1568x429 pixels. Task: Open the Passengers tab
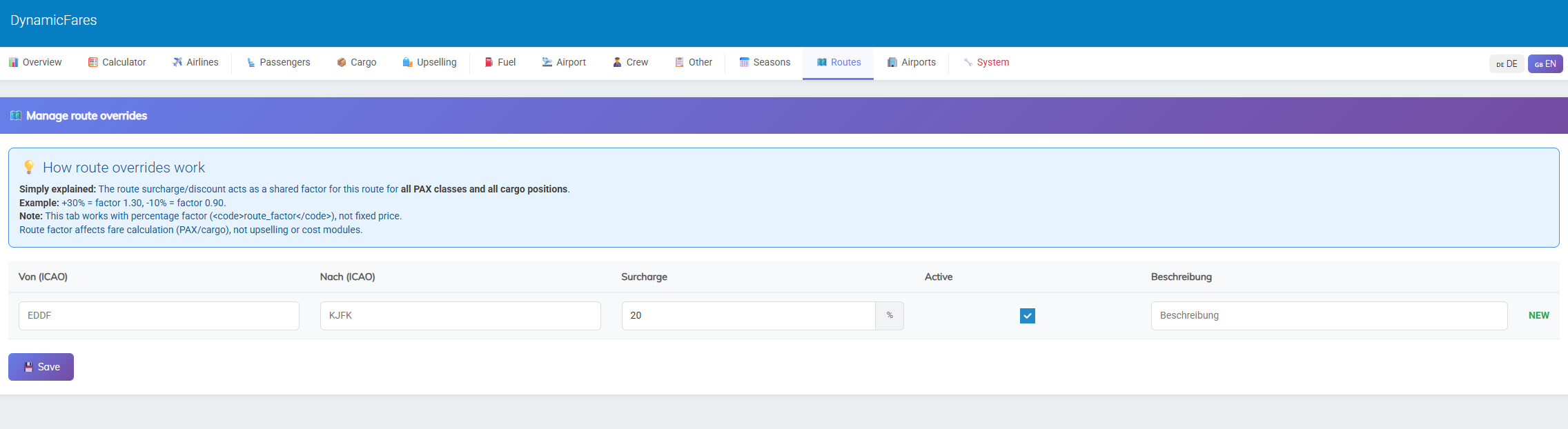pyautogui.click(x=278, y=62)
